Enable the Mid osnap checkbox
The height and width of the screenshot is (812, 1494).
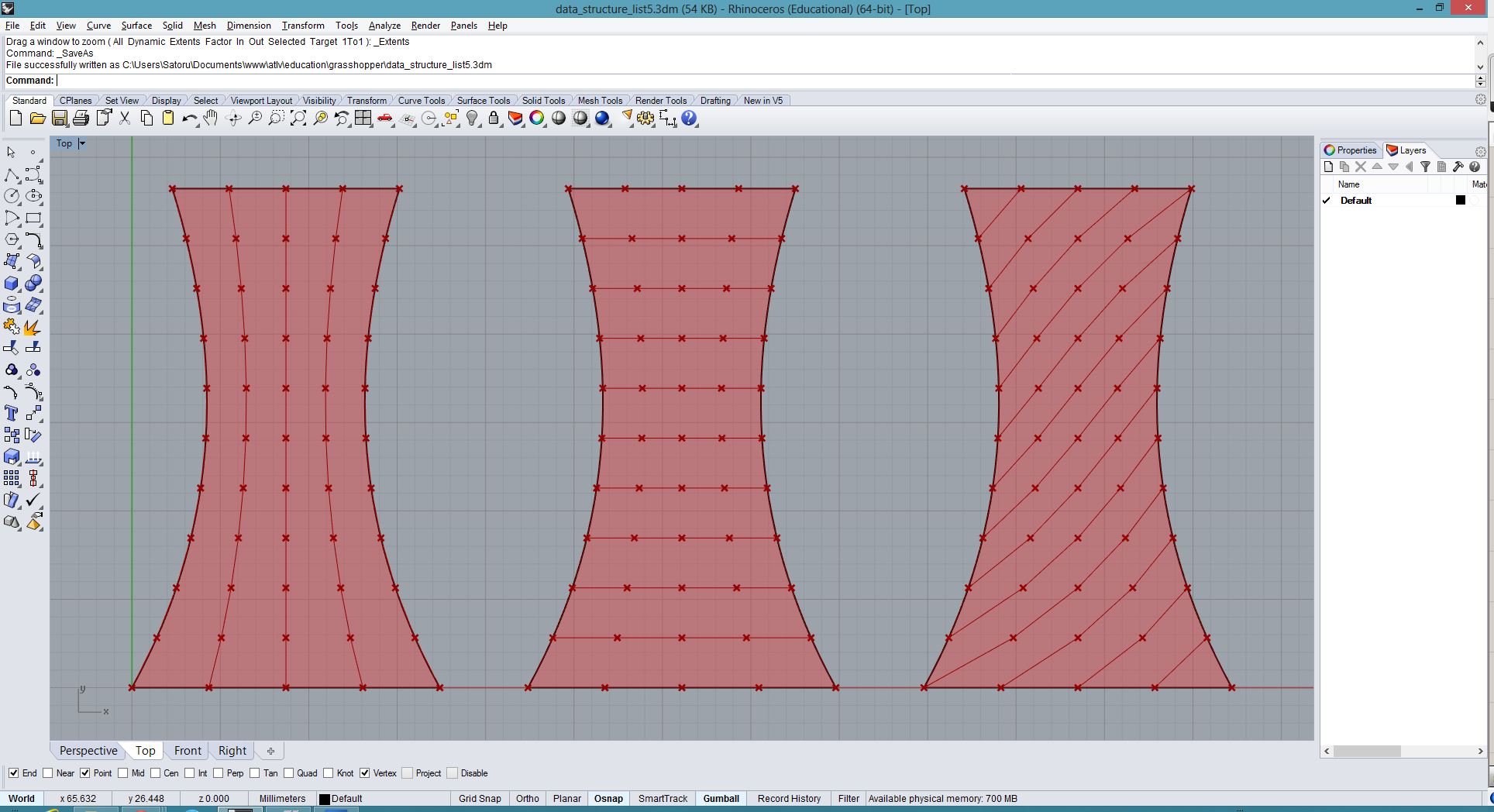coord(123,773)
